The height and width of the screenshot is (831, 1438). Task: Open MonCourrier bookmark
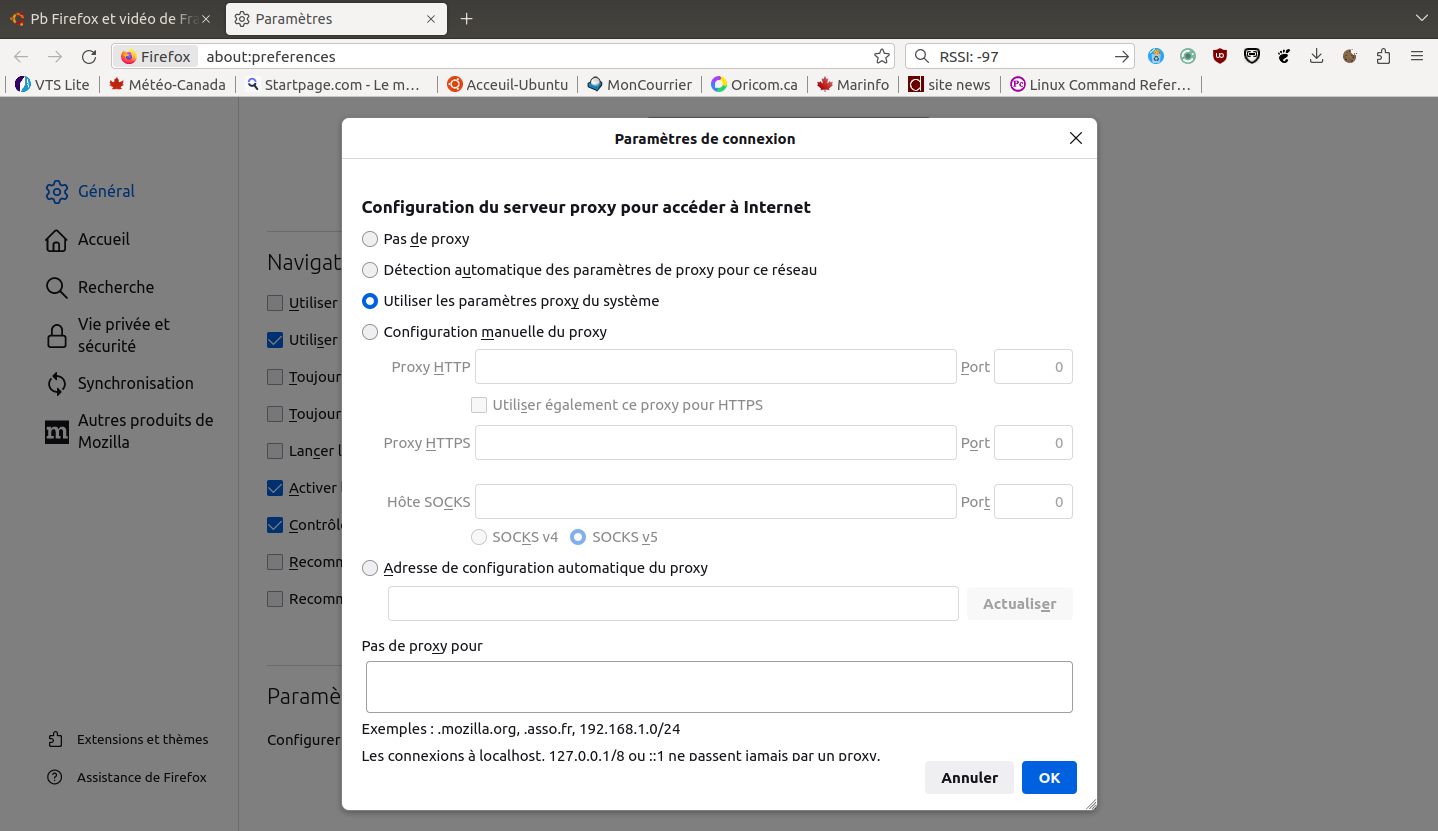(640, 85)
